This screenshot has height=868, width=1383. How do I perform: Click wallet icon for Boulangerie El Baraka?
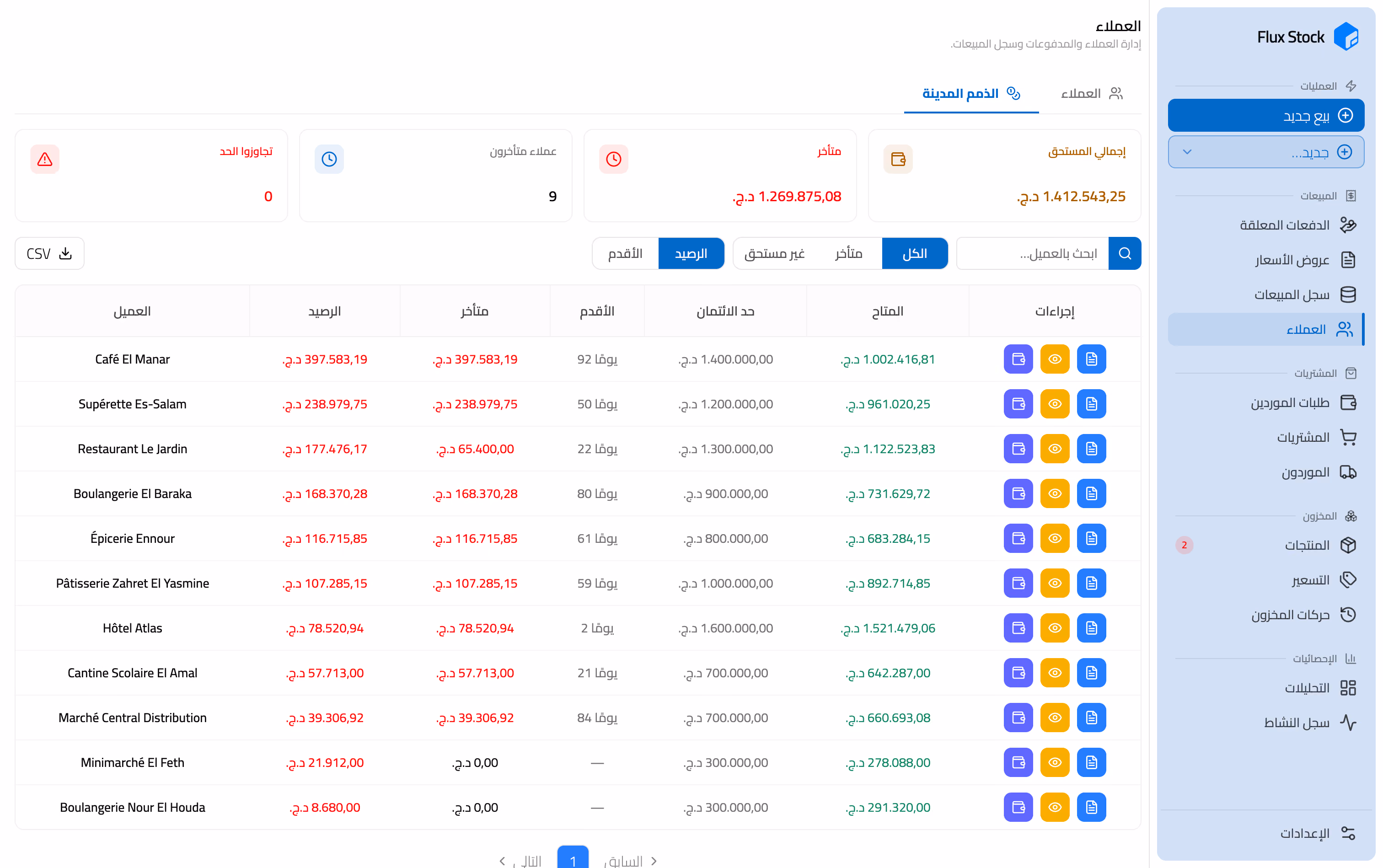tap(1018, 494)
